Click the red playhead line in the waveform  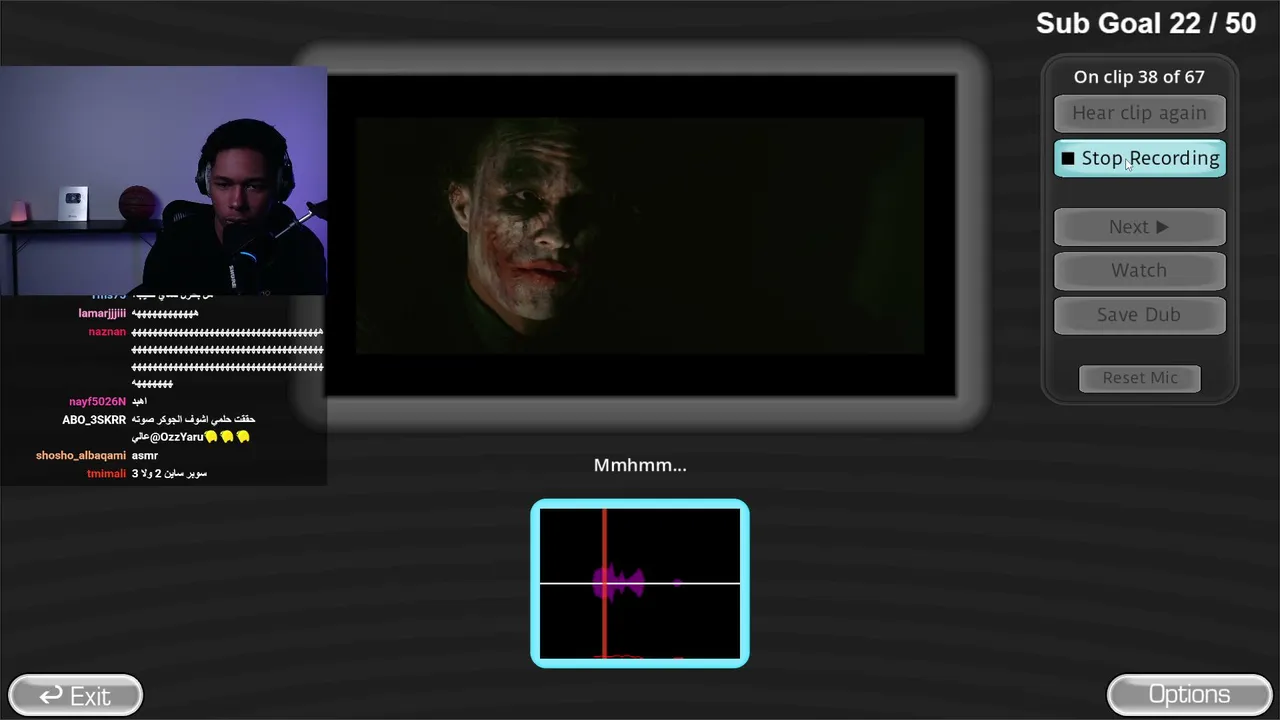pyautogui.click(x=604, y=583)
